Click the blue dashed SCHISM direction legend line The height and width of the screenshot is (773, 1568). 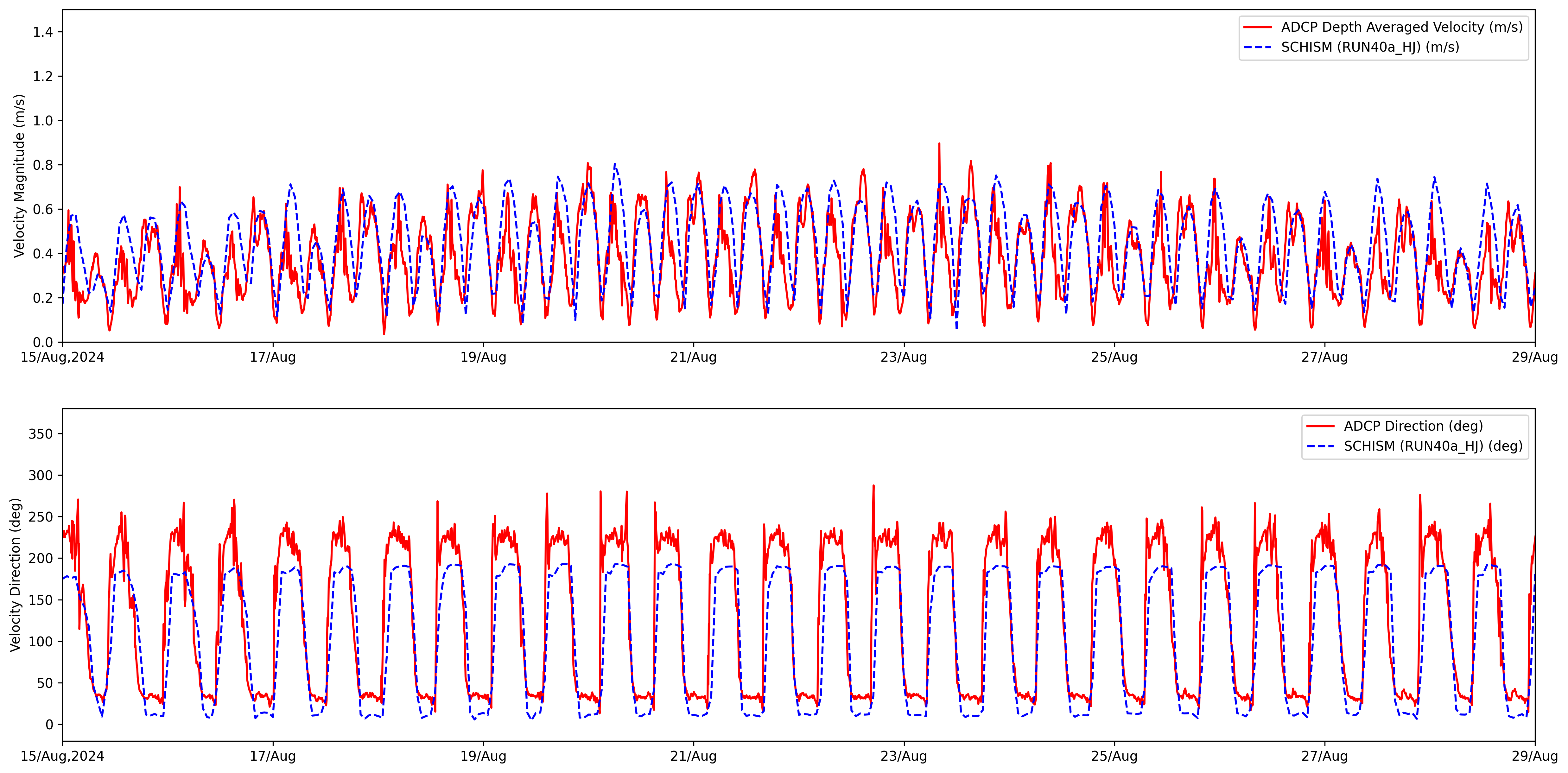point(1320,447)
